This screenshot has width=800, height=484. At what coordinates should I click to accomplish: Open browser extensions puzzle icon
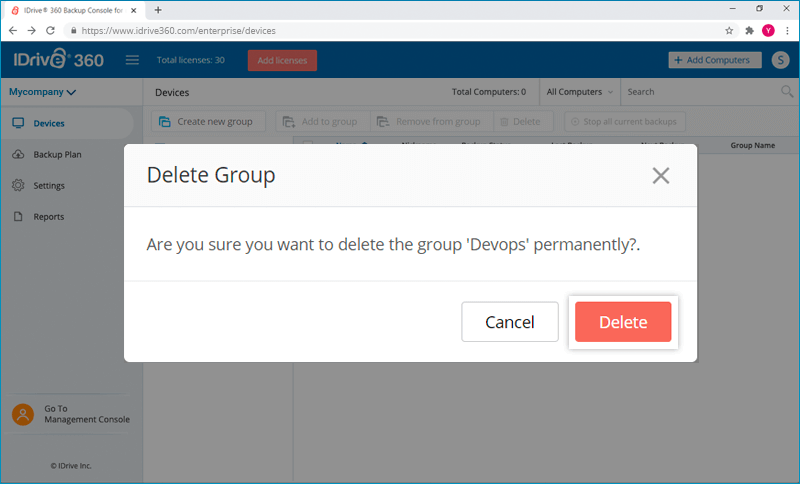pos(749,31)
